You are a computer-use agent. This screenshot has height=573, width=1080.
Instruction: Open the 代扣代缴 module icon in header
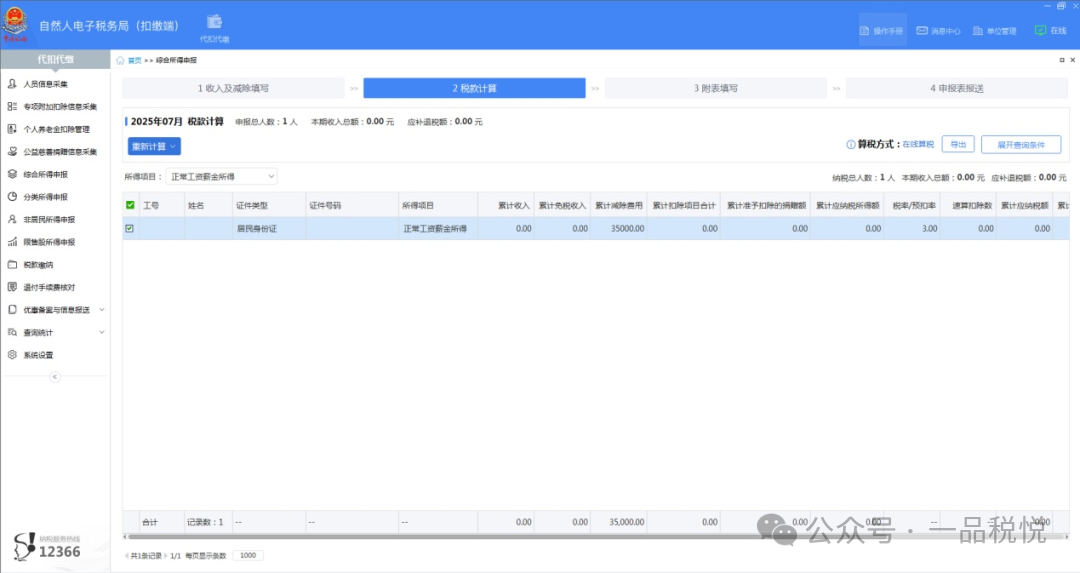point(214,23)
